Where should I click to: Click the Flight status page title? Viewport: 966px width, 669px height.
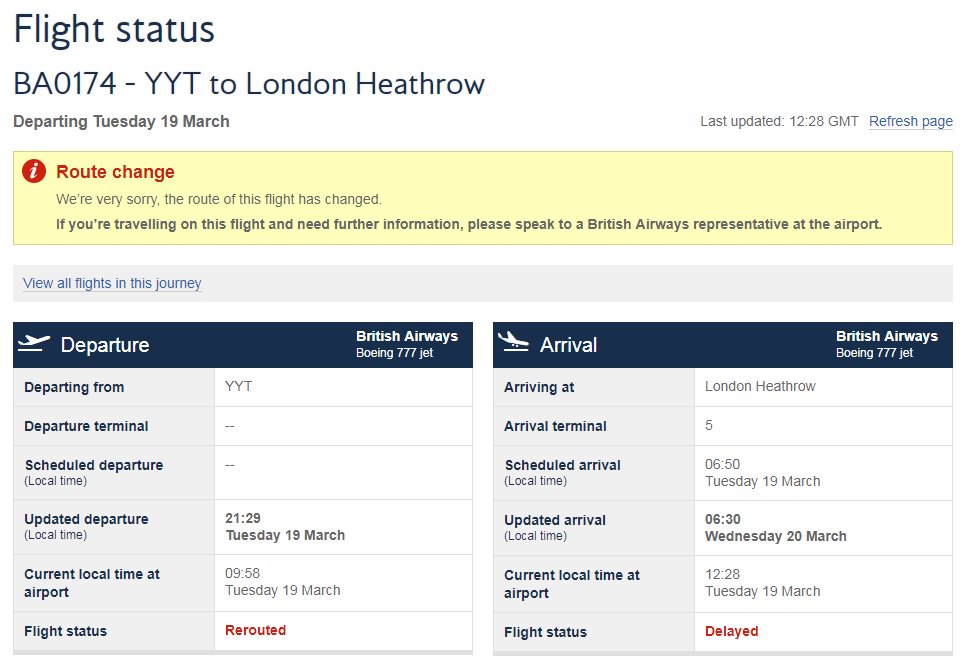pos(114,30)
